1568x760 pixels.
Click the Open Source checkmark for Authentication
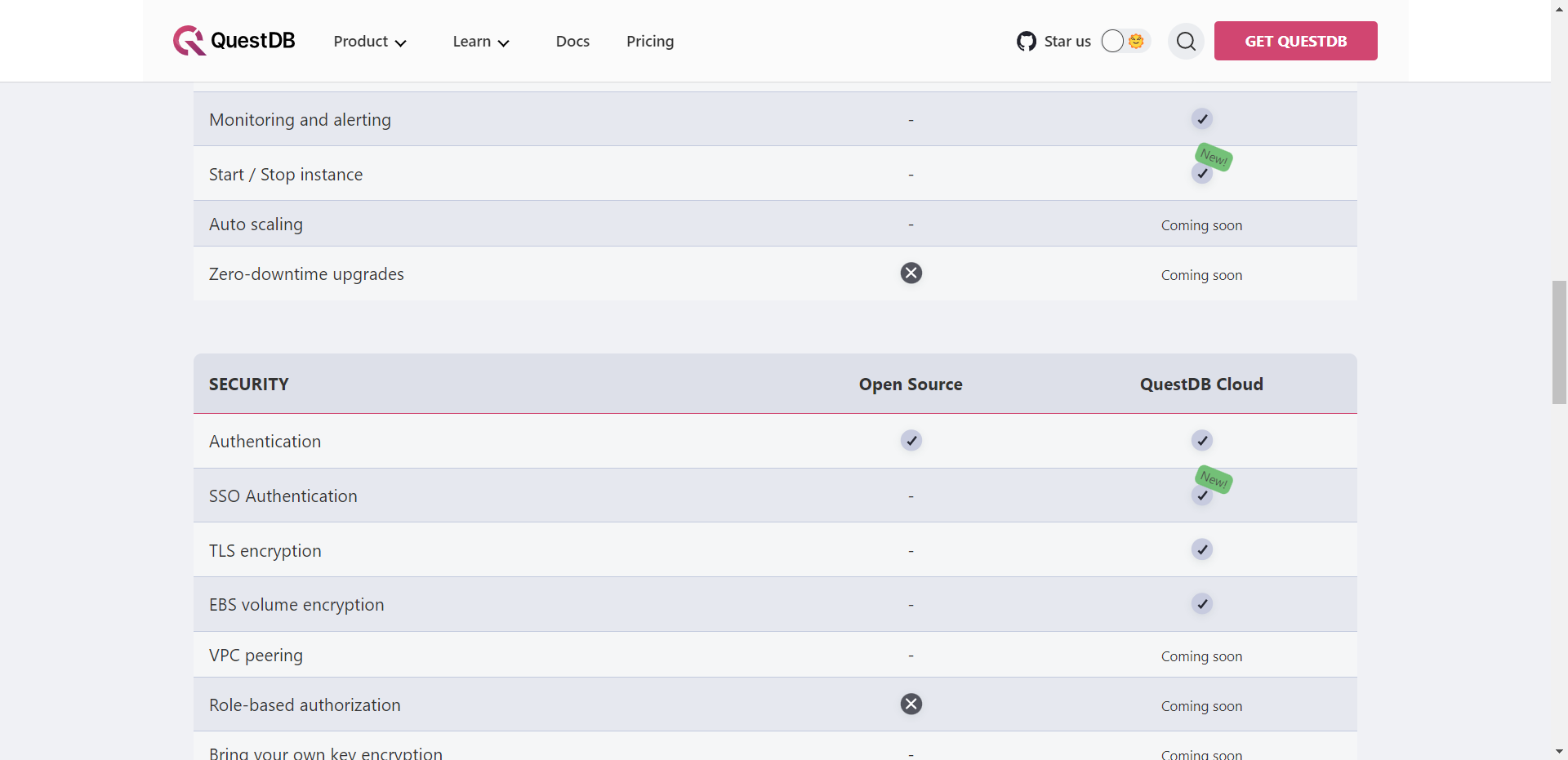[911, 440]
